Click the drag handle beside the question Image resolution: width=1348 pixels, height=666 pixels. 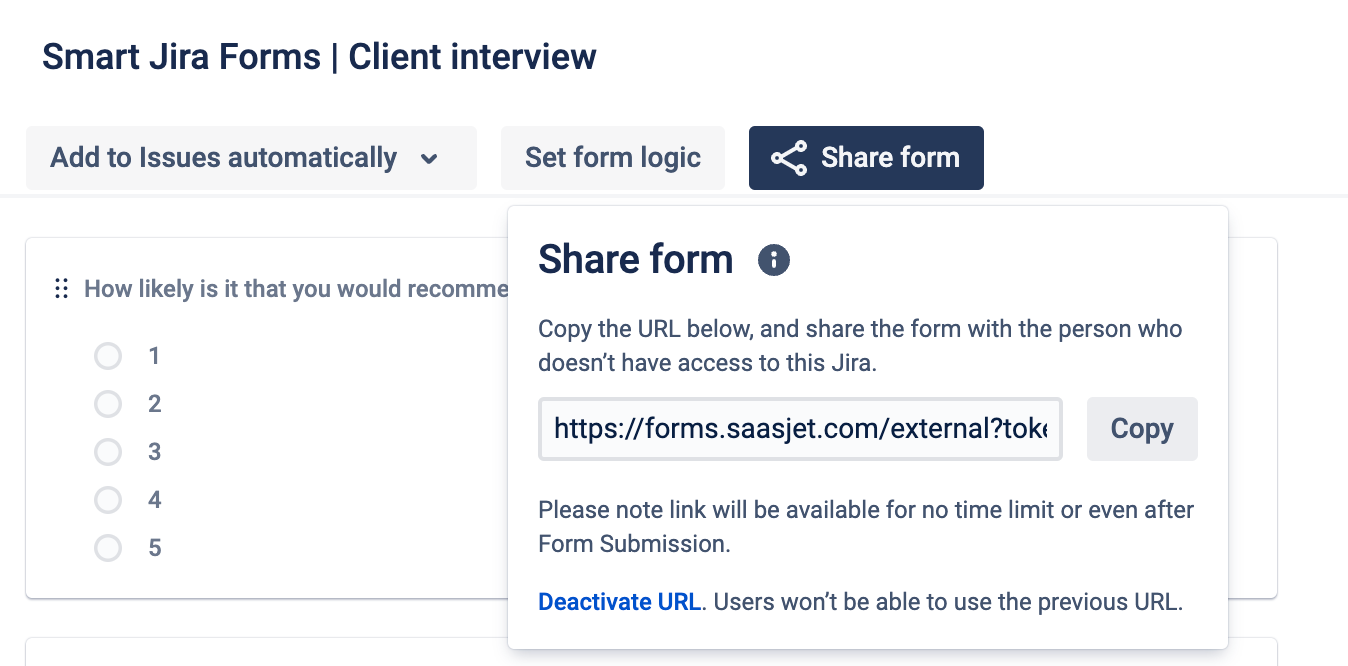coord(61,288)
